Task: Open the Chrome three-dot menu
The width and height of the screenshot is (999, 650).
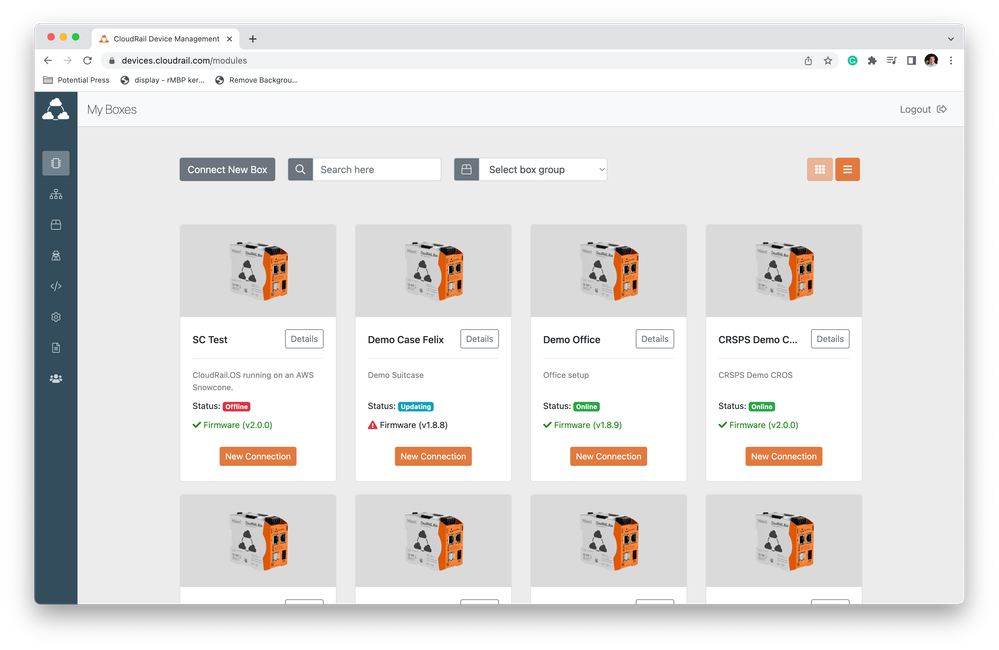Action: [x=951, y=61]
